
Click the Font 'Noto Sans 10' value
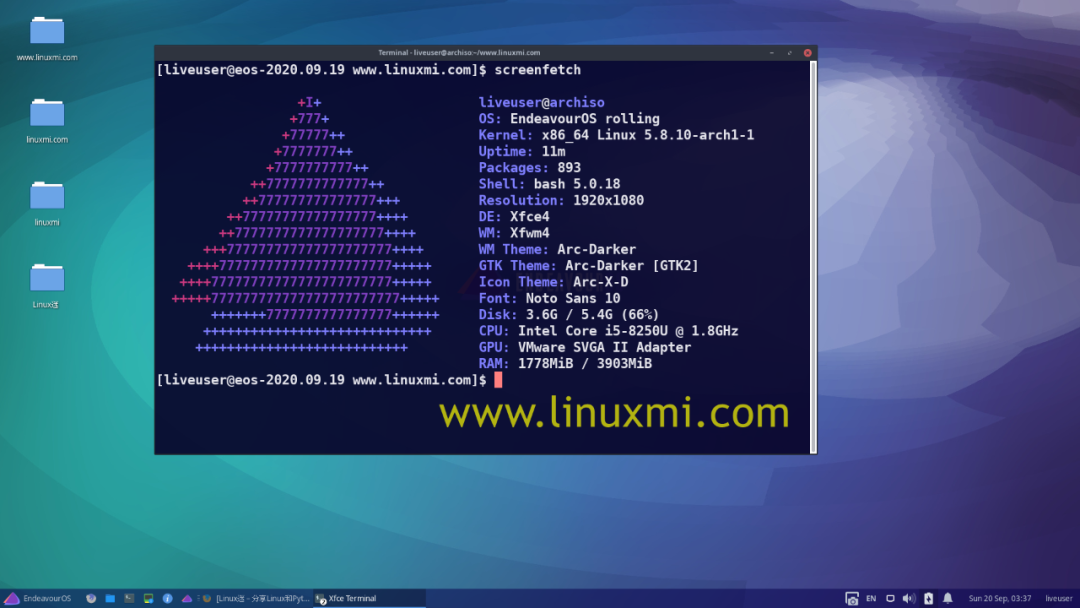point(573,298)
